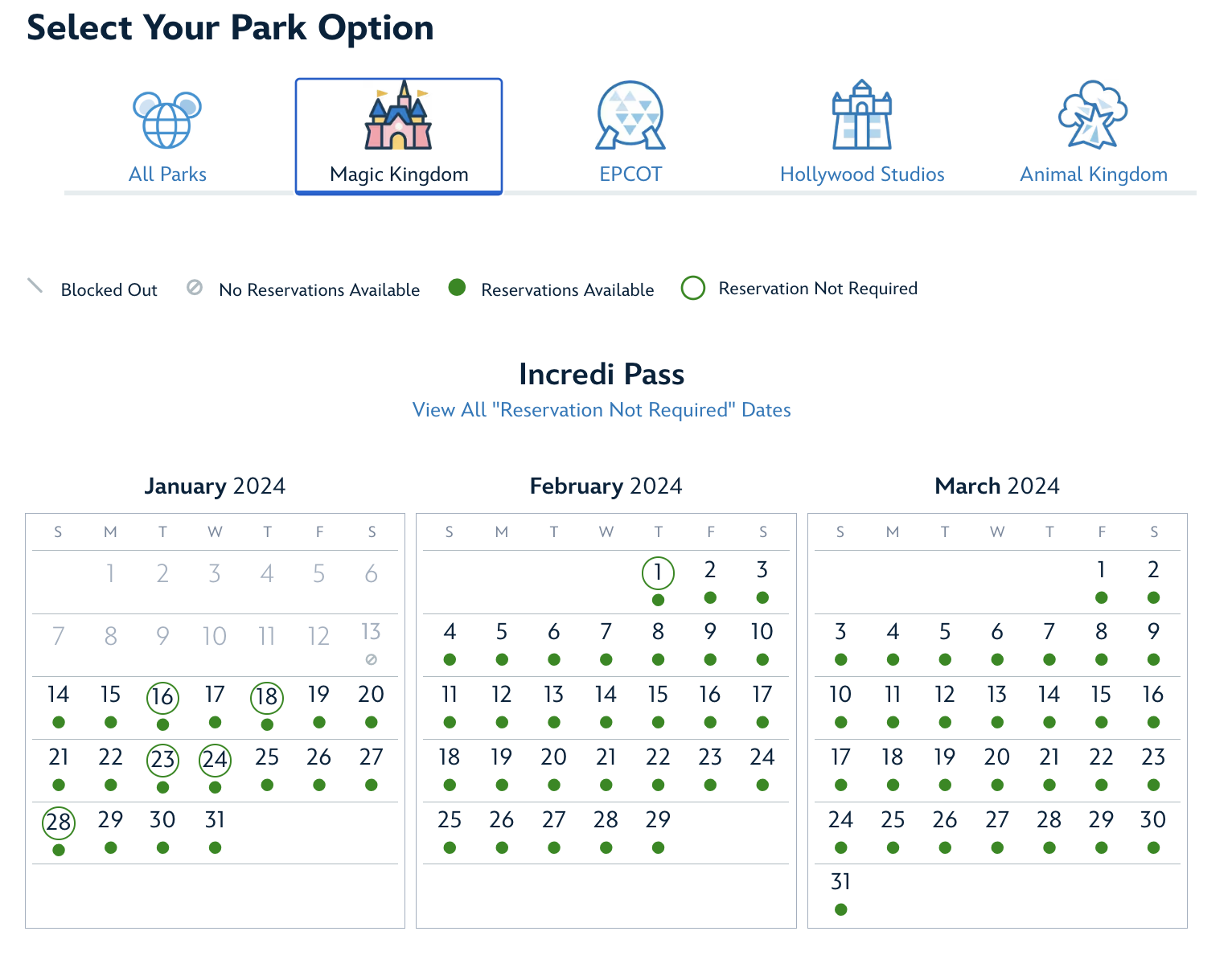This screenshot has height=960, width=1232.
Task: Click the Reservations Available green dot legend icon
Action: click(458, 288)
